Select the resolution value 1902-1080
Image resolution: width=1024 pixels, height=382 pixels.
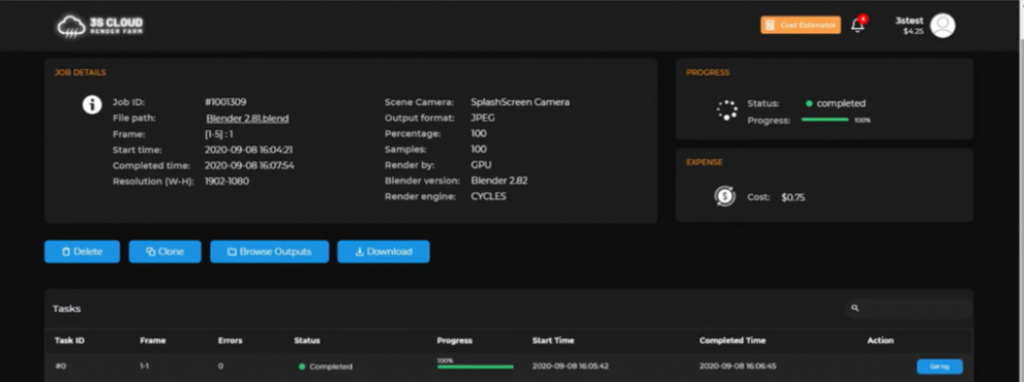pyautogui.click(x=227, y=181)
